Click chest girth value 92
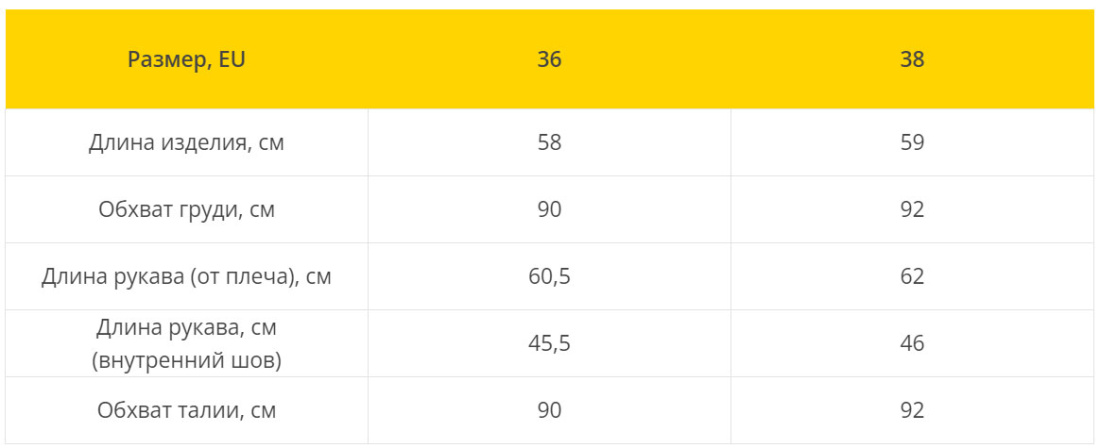The height and width of the screenshot is (448, 1100). 912,210
